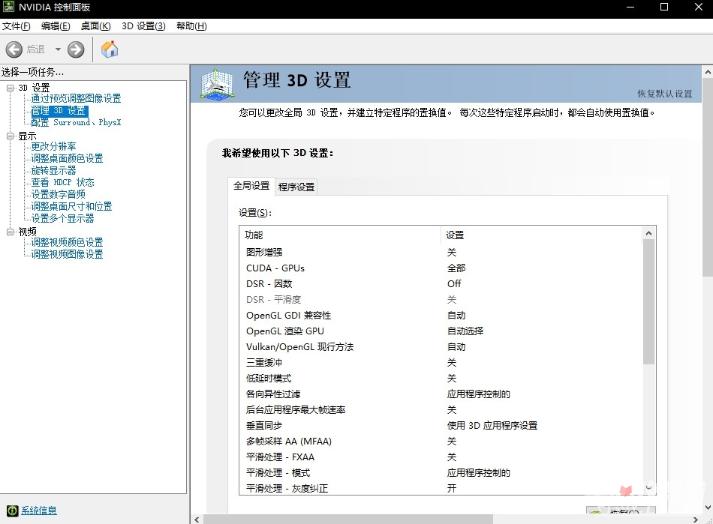Collapse the 显示 tree node
Image resolution: width=713 pixels, height=524 pixels.
click(9, 135)
